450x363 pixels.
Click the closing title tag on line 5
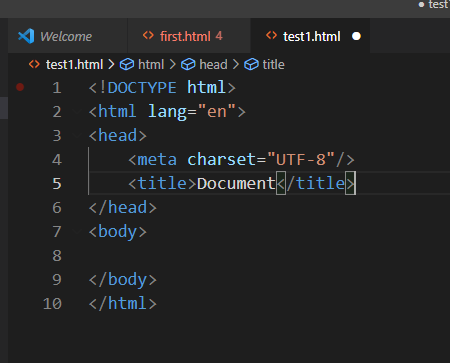316,184
